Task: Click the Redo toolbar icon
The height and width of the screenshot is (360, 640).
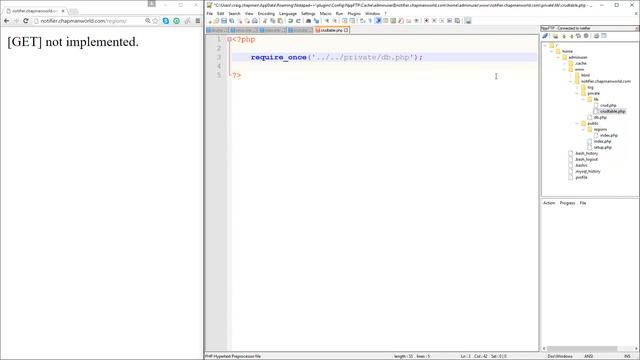Action: click(x=298, y=21)
